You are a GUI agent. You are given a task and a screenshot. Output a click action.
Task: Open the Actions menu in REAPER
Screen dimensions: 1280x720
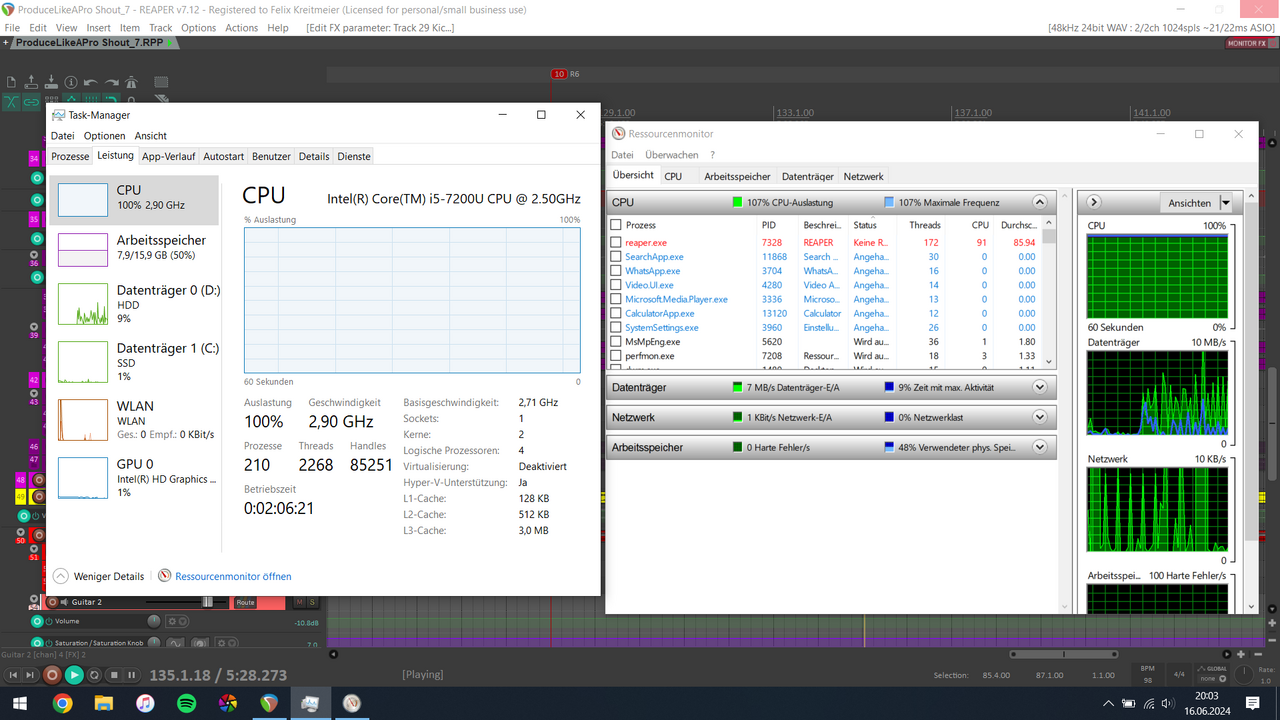(x=241, y=28)
